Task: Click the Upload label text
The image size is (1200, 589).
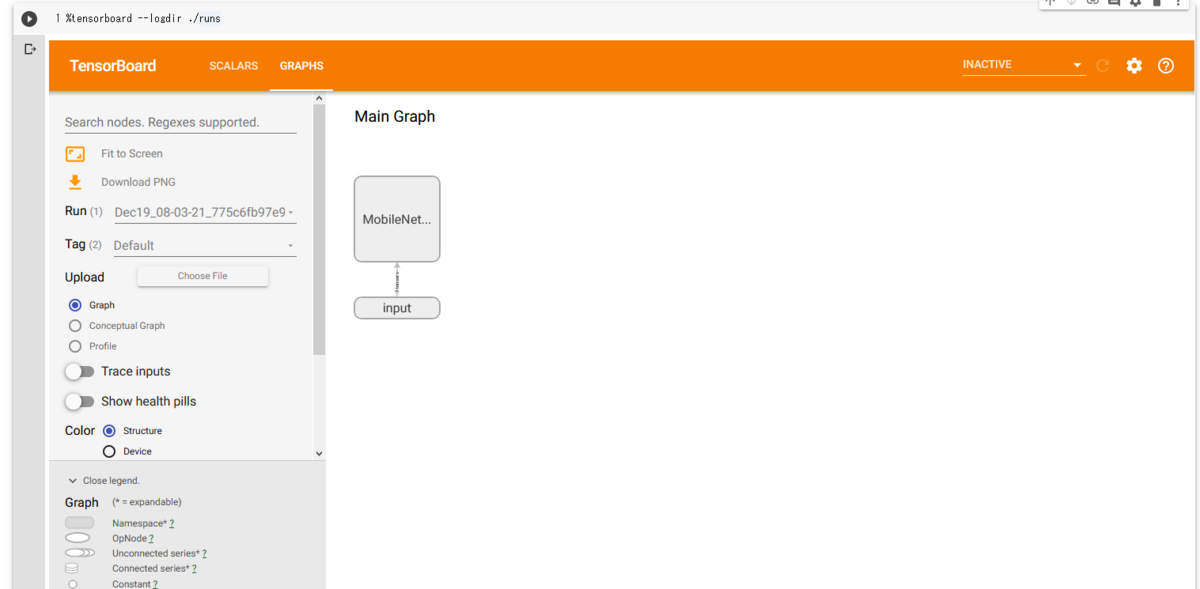Action: (85, 277)
